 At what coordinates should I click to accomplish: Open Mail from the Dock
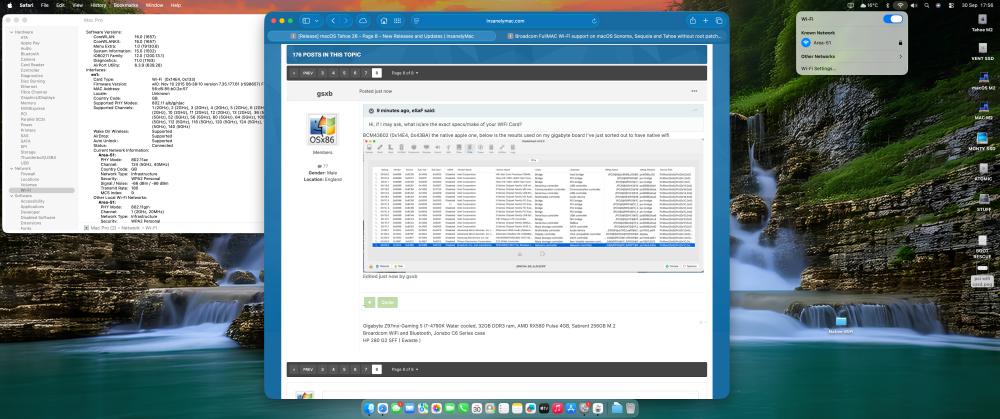(x=409, y=408)
